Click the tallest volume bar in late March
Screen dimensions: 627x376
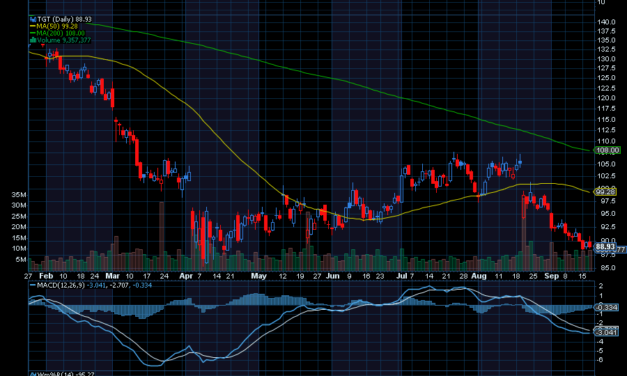coord(162,236)
